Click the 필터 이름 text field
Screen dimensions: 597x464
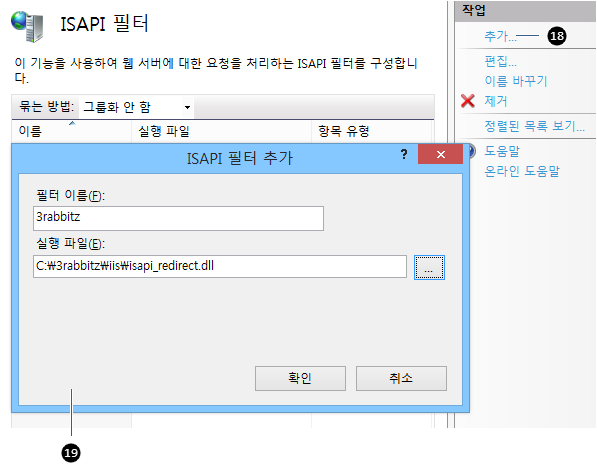point(178,218)
